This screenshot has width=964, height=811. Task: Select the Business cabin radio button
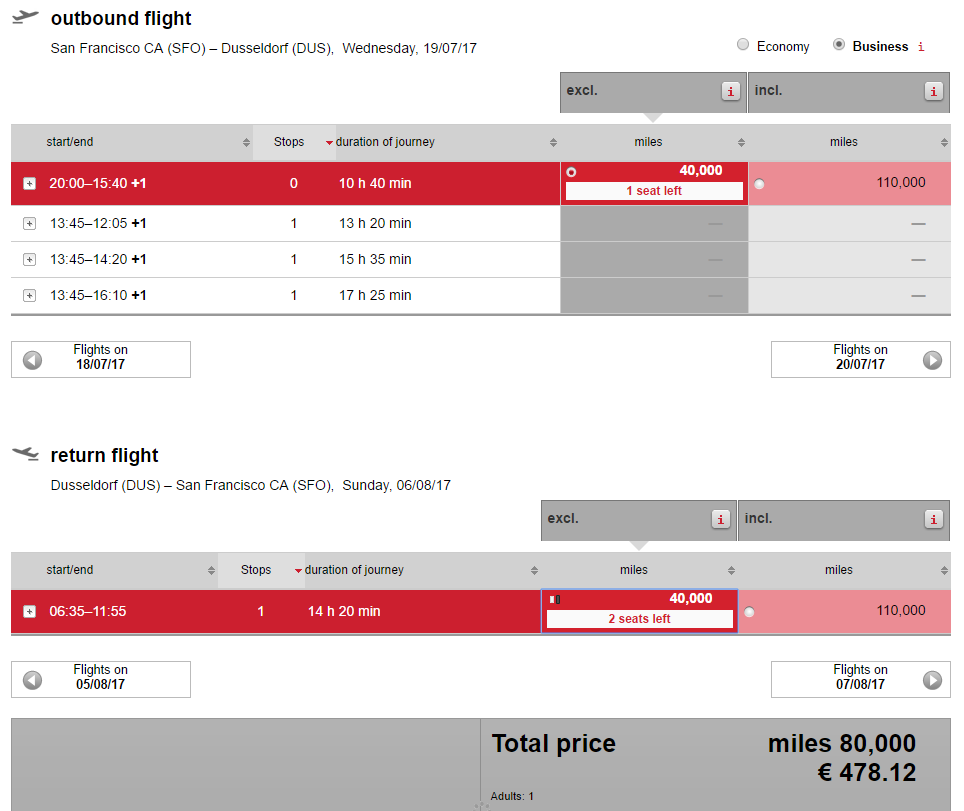coord(839,45)
